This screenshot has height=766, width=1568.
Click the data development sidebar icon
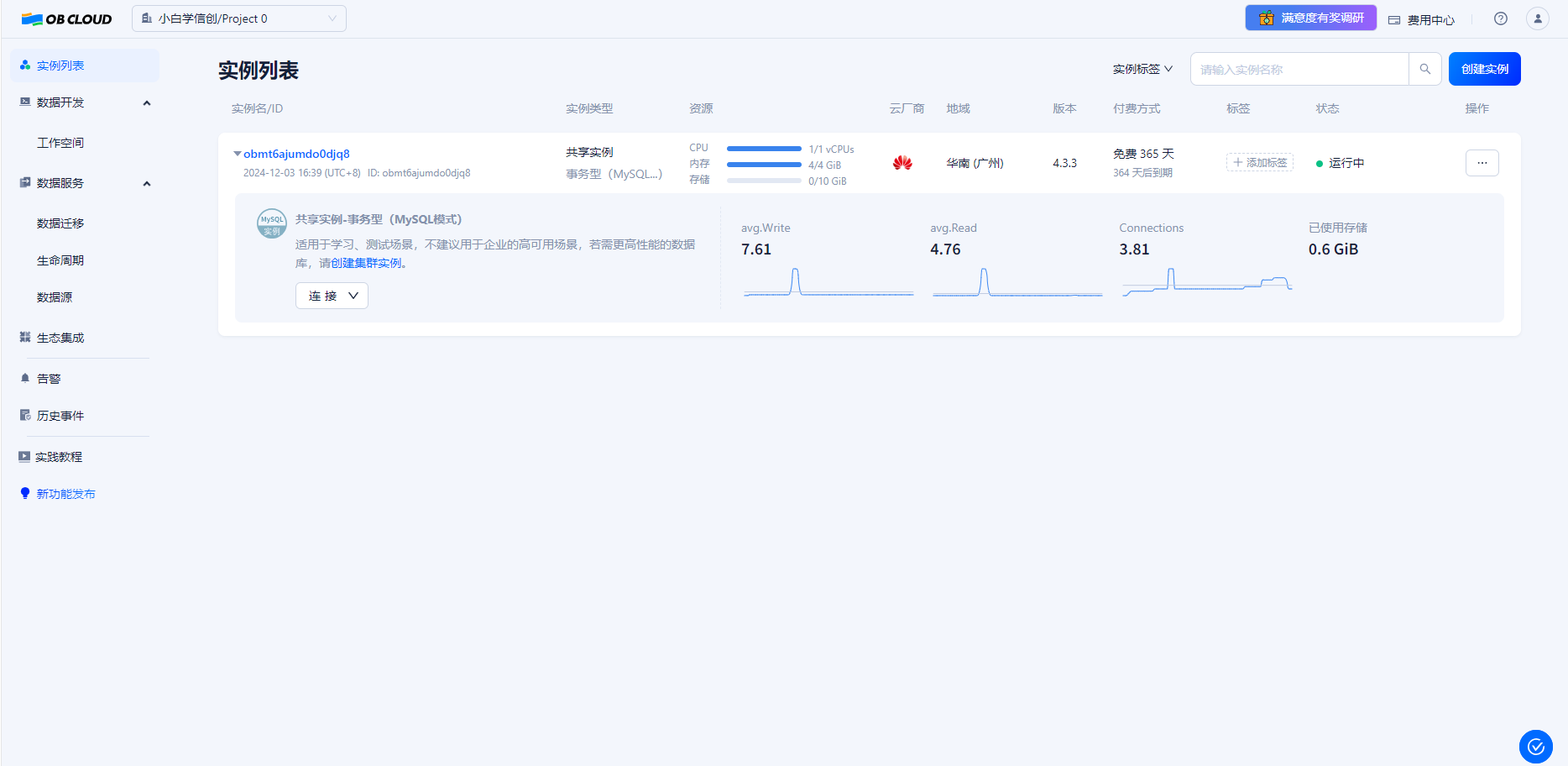(25, 102)
